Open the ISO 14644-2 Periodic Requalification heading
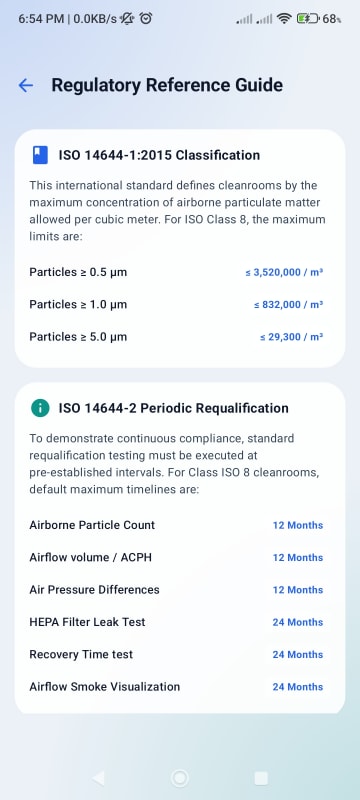 coord(173,408)
